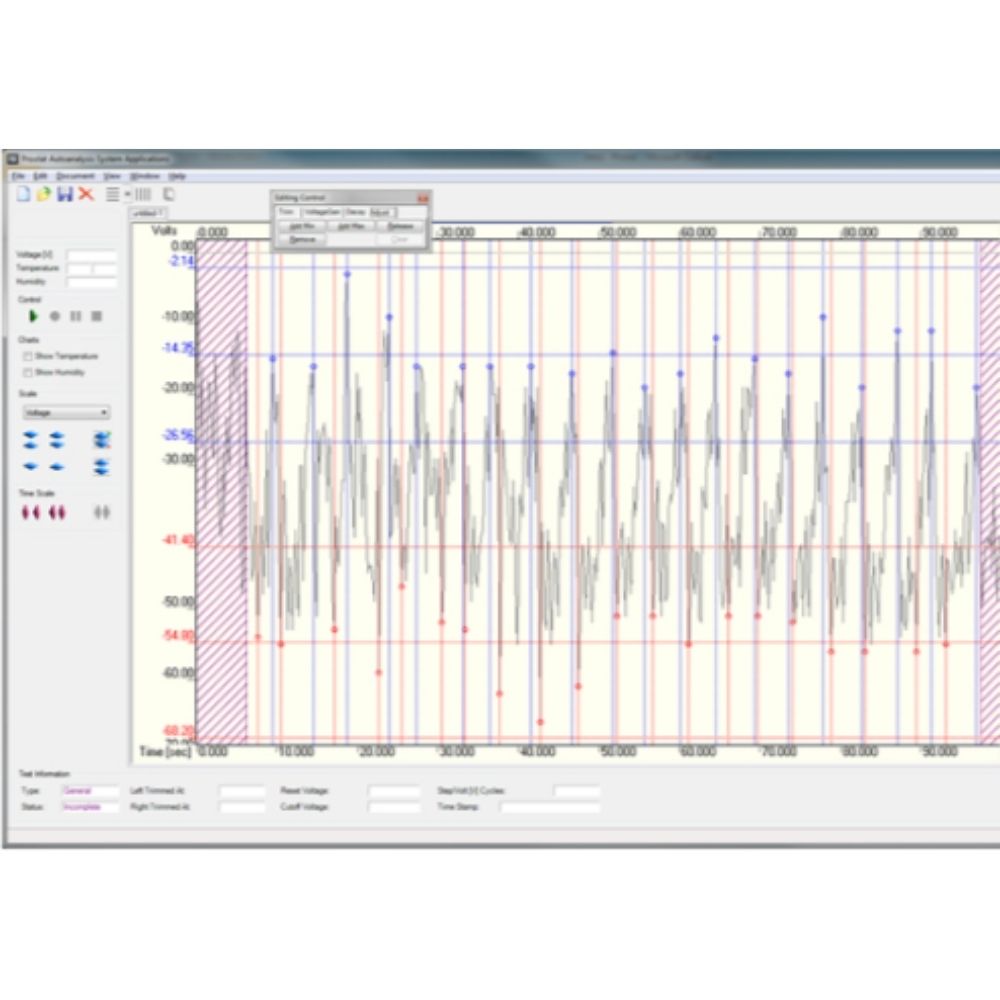Screen dimensions: 1000x1000
Task: Enable the Show Temperature checkbox
Action: coord(27,356)
